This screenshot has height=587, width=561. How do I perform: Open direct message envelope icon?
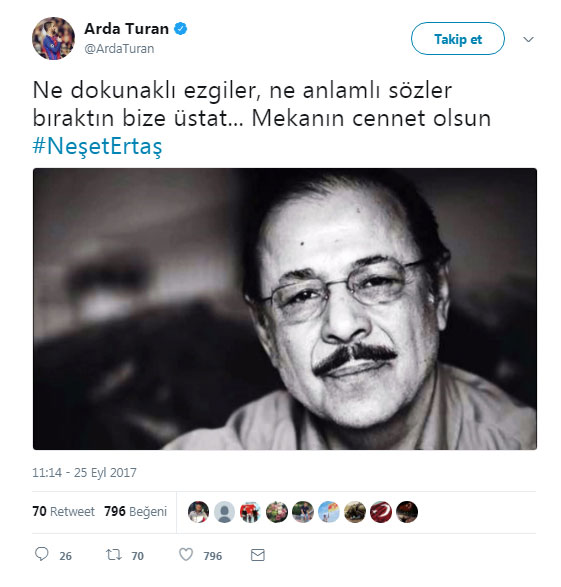click(x=257, y=555)
